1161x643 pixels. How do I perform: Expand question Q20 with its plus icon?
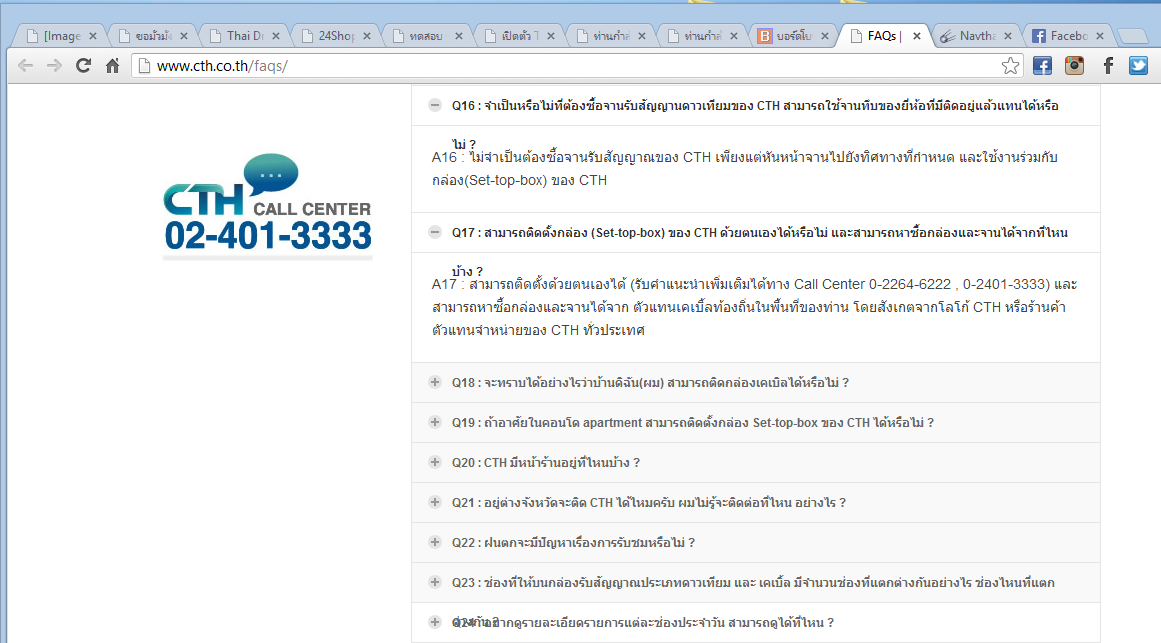pos(435,462)
